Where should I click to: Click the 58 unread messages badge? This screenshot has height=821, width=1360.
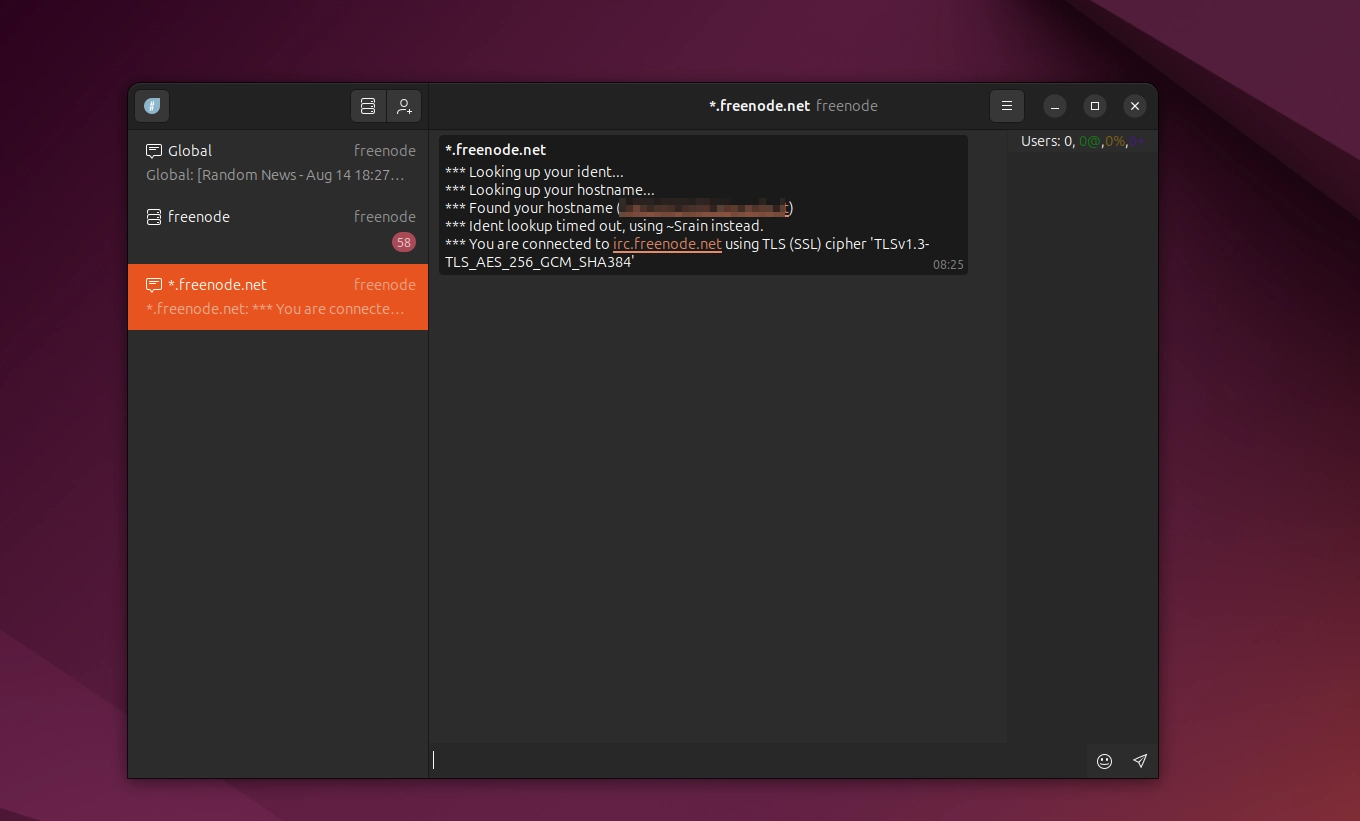[x=404, y=242]
